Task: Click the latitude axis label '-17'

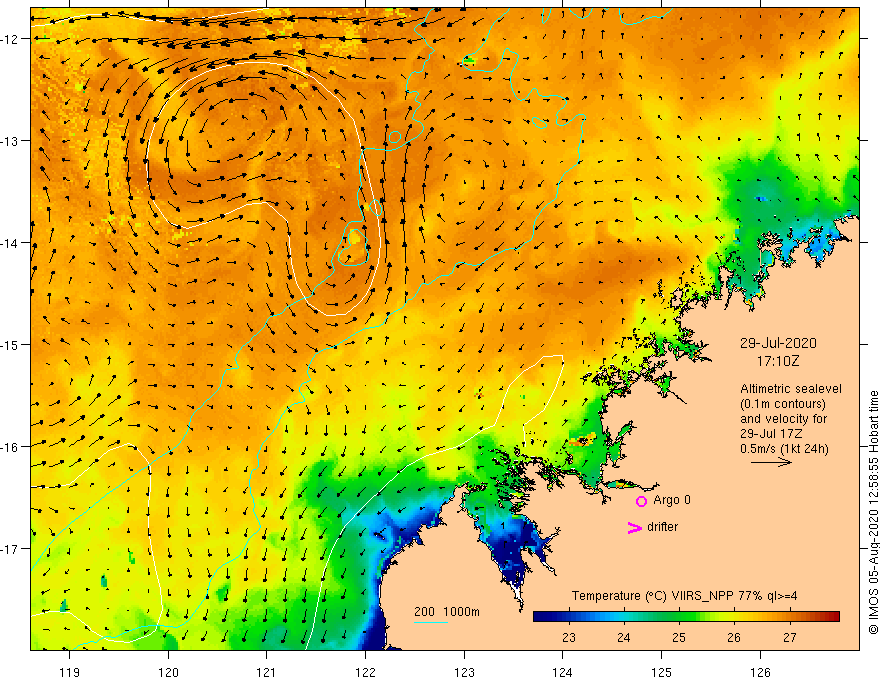Action: point(10,549)
